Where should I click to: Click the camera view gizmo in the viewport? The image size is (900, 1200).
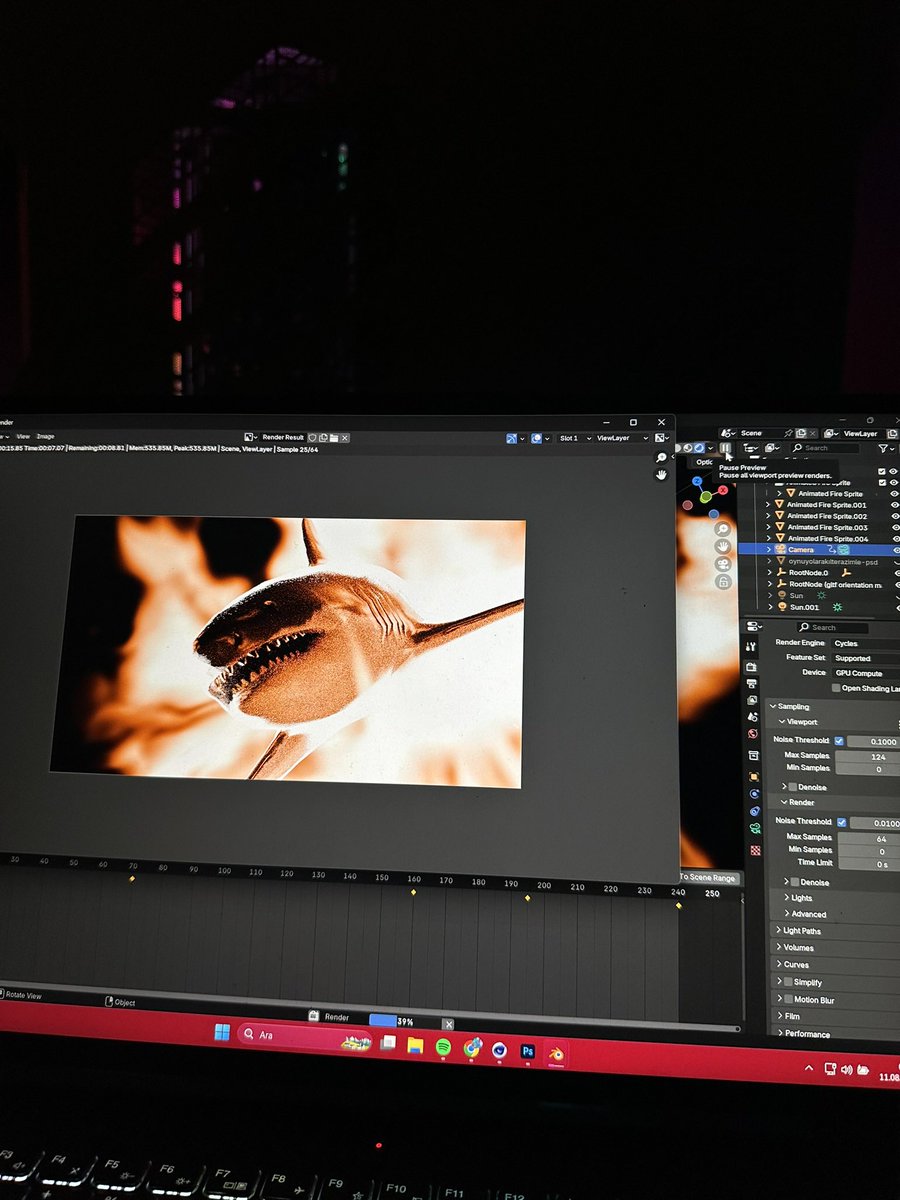(723, 564)
